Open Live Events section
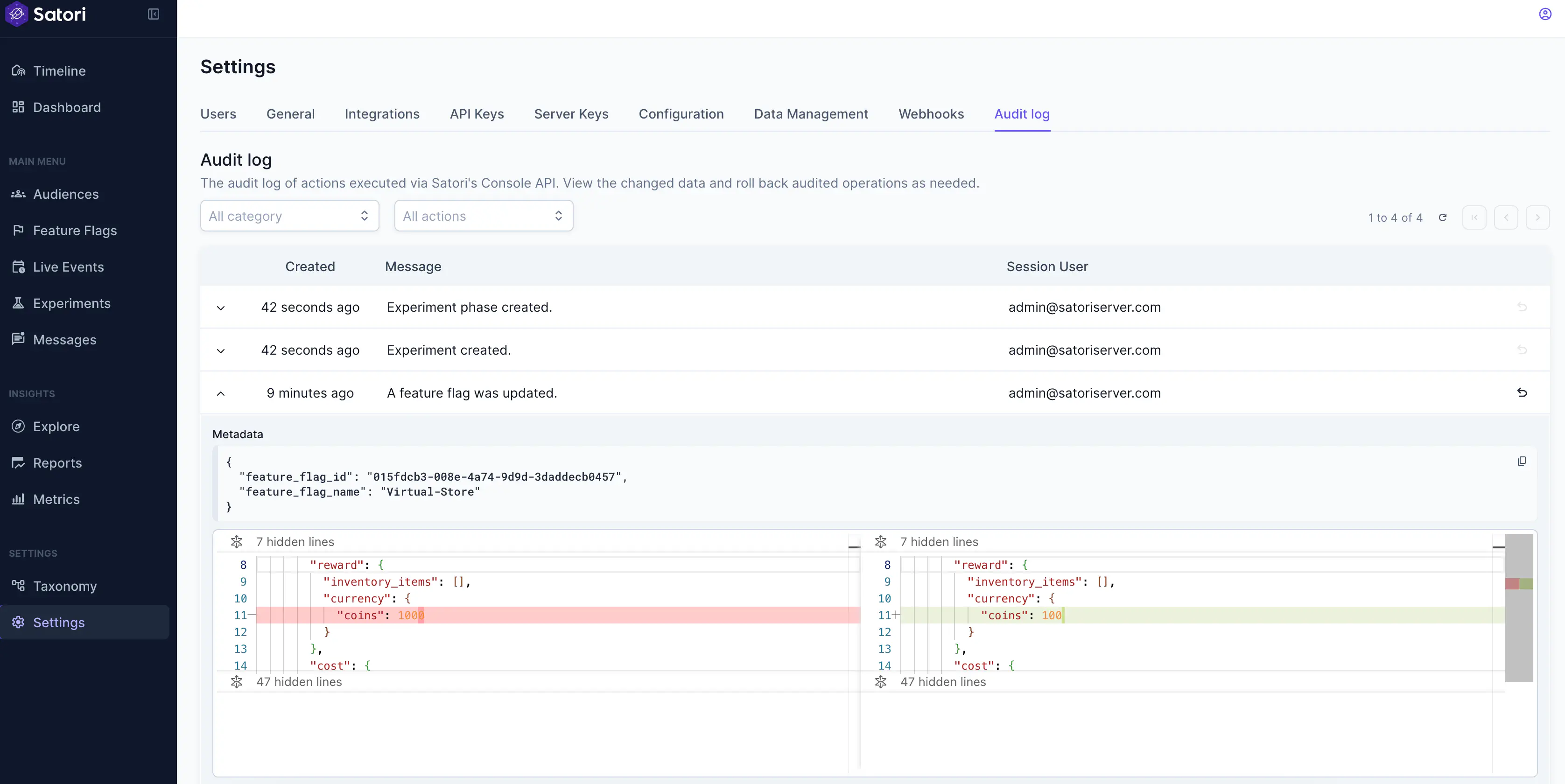This screenshot has width=1565, height=784. click(x=68, y=267)
